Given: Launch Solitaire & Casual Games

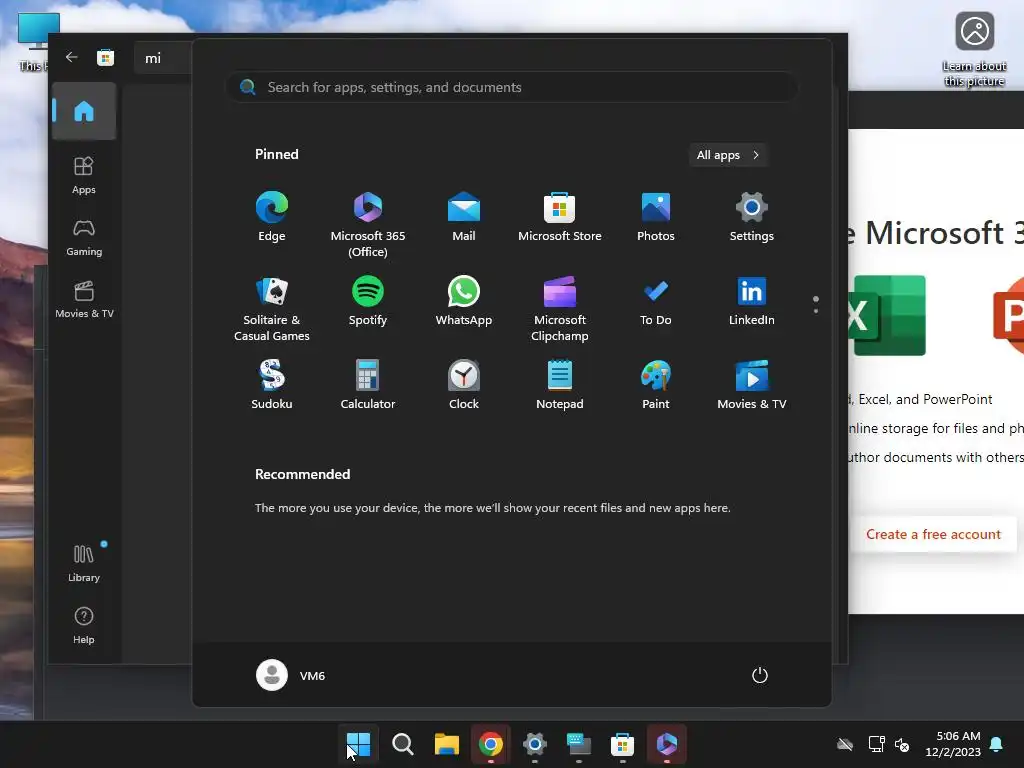Looking at the screenshot, I should (x=272, y=309).
